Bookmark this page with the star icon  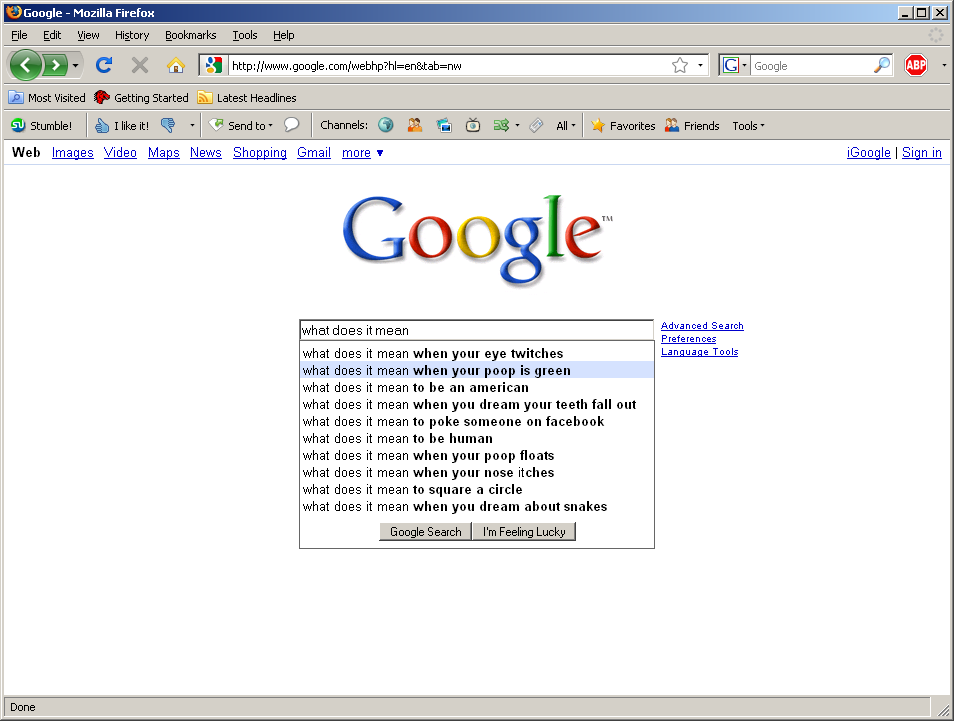[680, 66]
